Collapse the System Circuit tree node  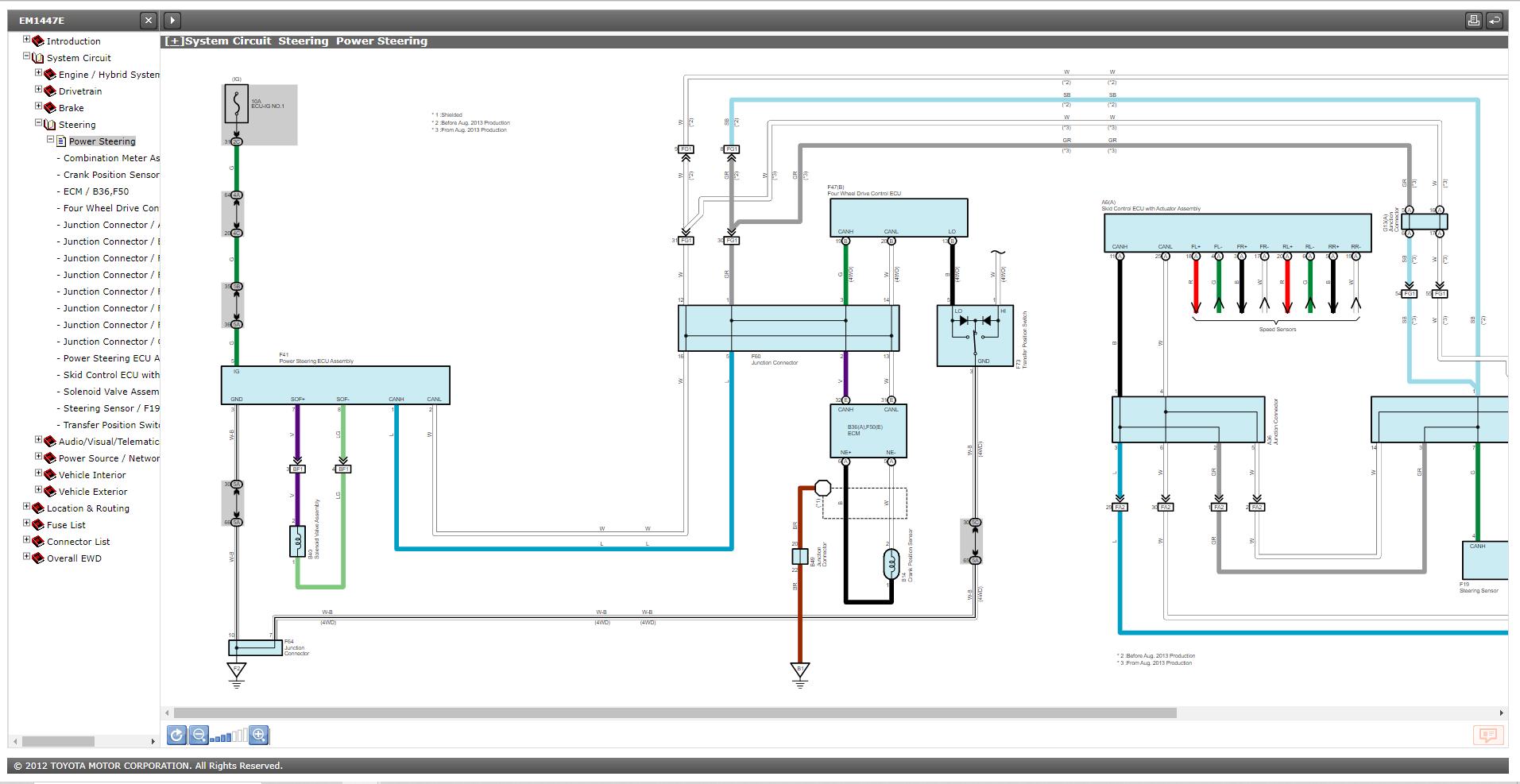(x=26, y=56)
